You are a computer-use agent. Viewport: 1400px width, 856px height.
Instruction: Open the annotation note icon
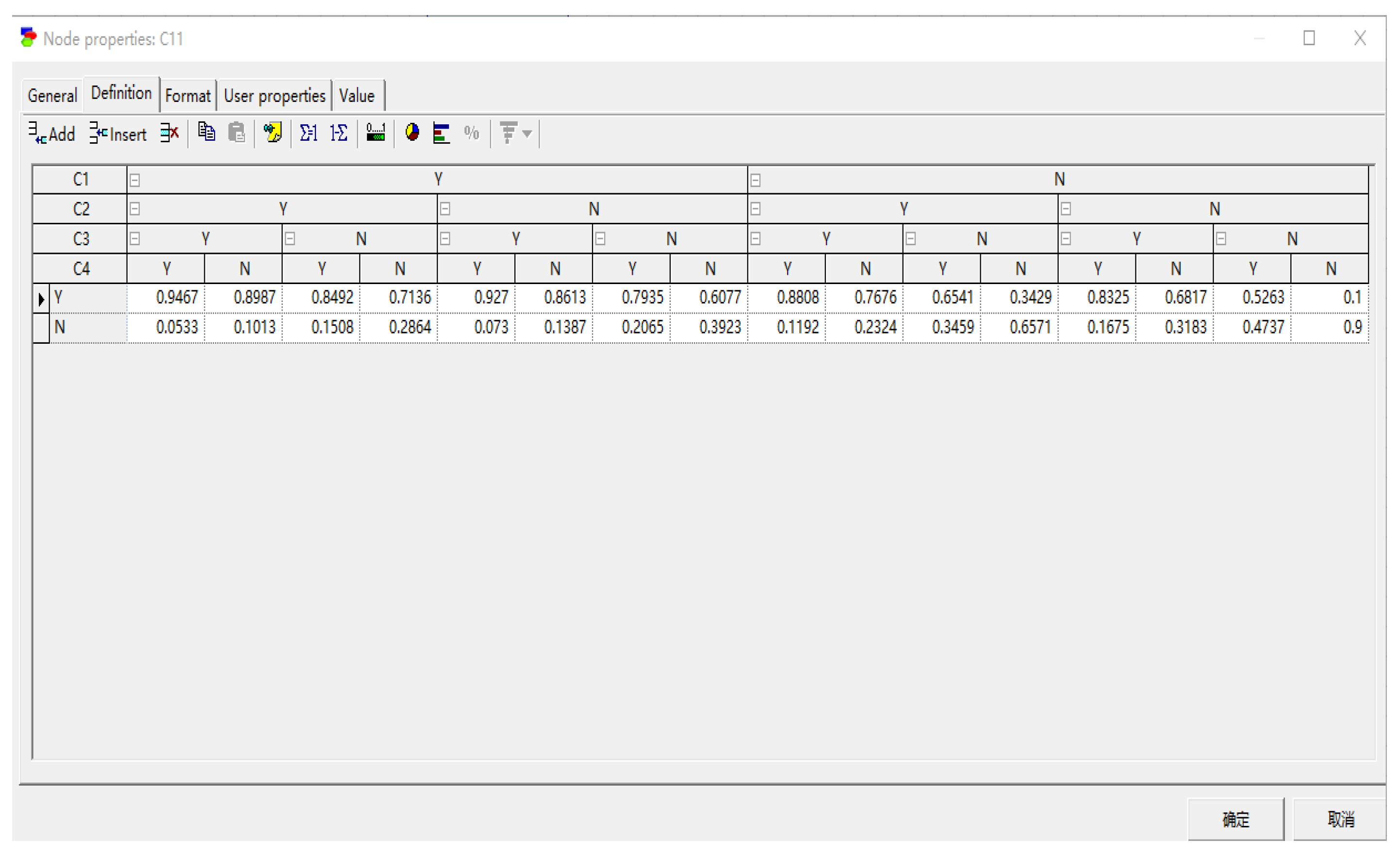273,133
